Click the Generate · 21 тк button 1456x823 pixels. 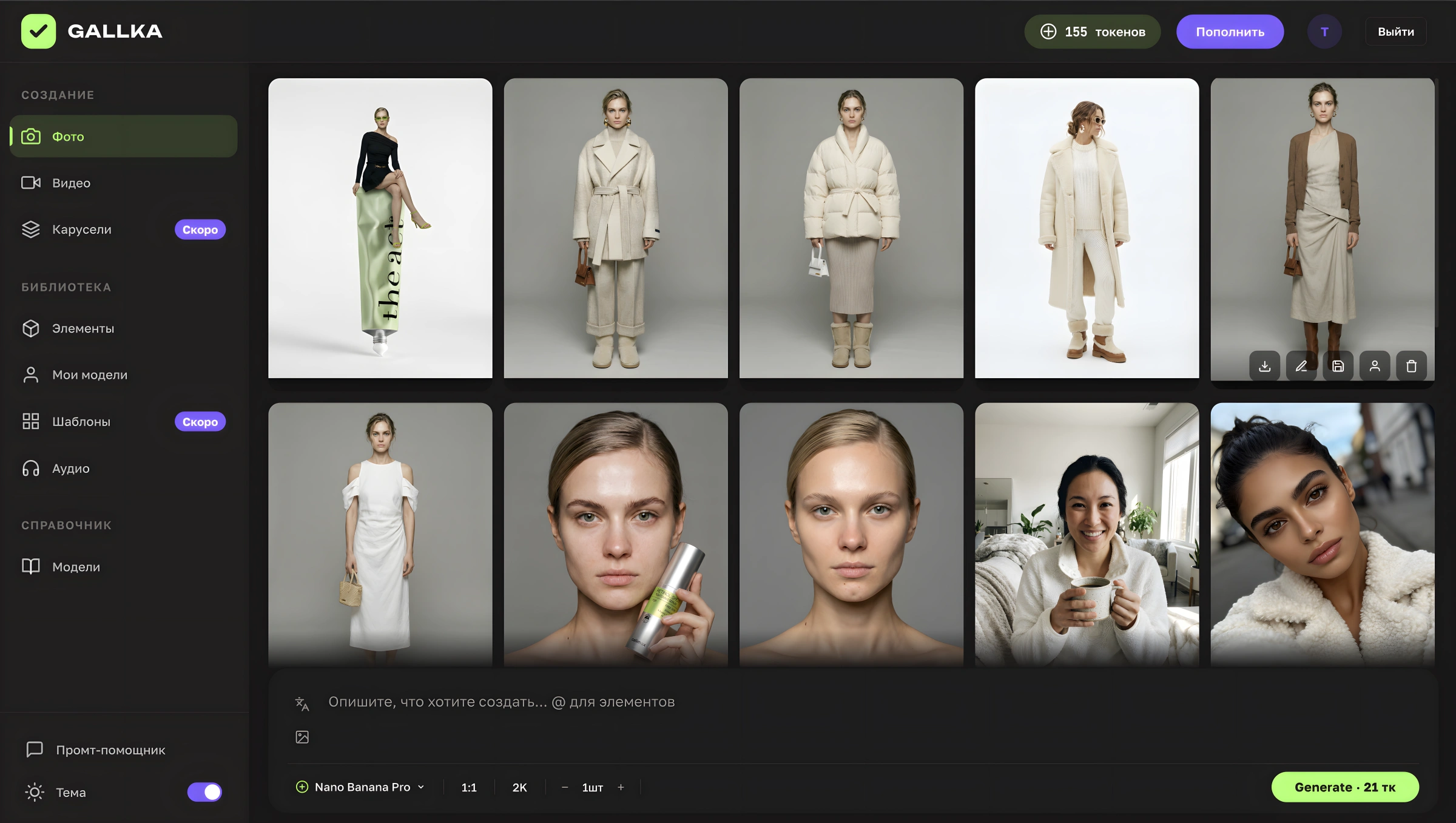point(1345,787)
